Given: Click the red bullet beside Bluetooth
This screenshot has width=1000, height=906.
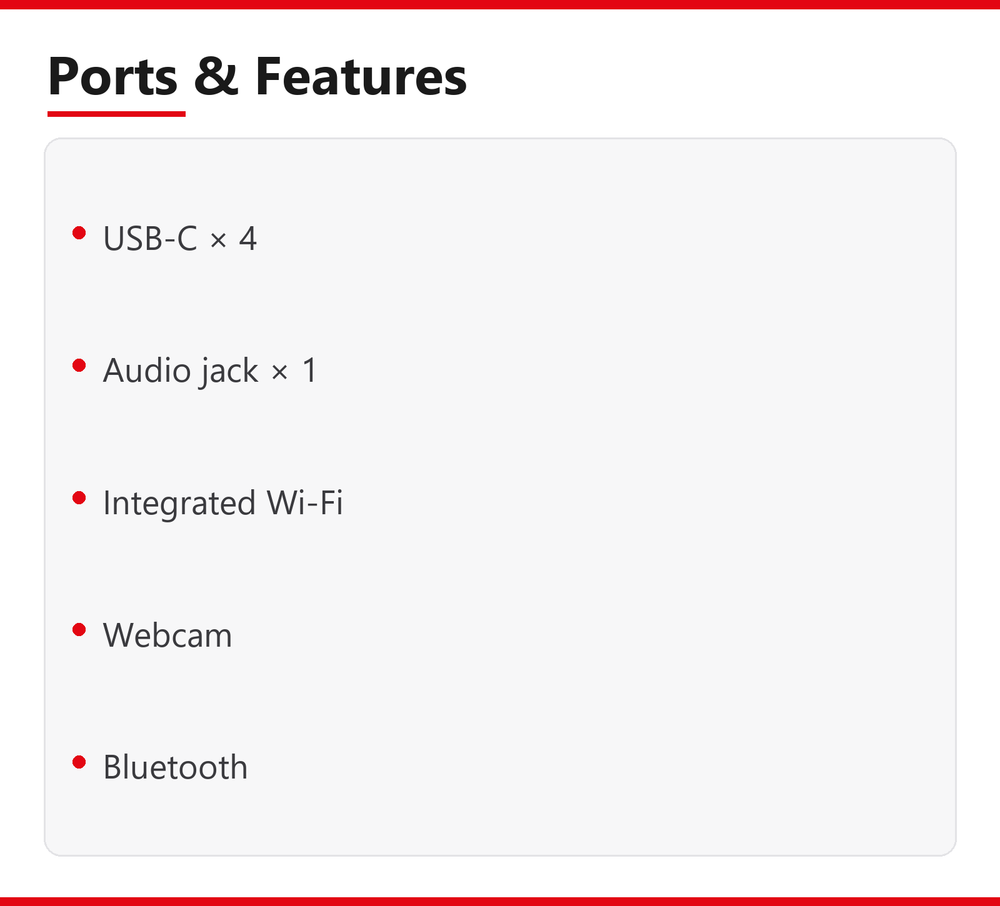Looking at the screenshot, I should pyautogui.click(x=79, y=762).
